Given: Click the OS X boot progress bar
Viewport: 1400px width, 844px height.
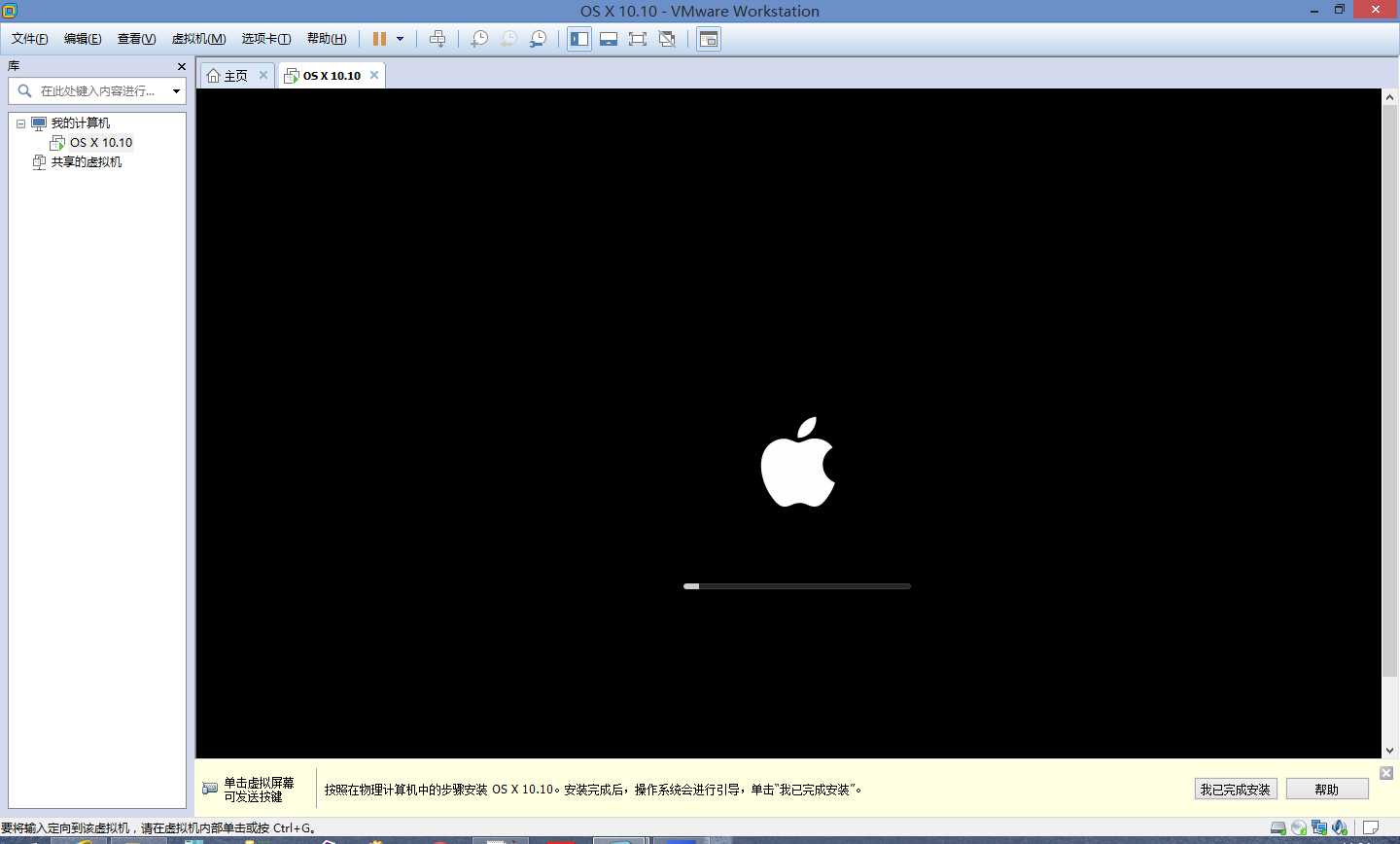Looking at the screenshot, I should tap(797, 586).
